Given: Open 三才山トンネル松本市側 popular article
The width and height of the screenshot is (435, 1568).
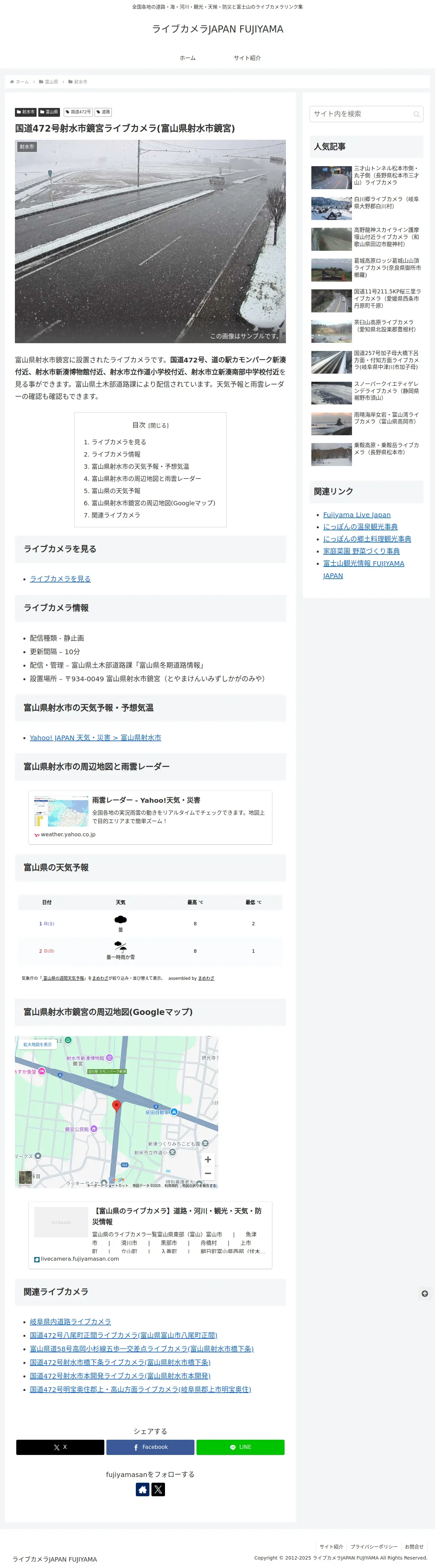Looking at the screenshot, I should tap(366, 177).
